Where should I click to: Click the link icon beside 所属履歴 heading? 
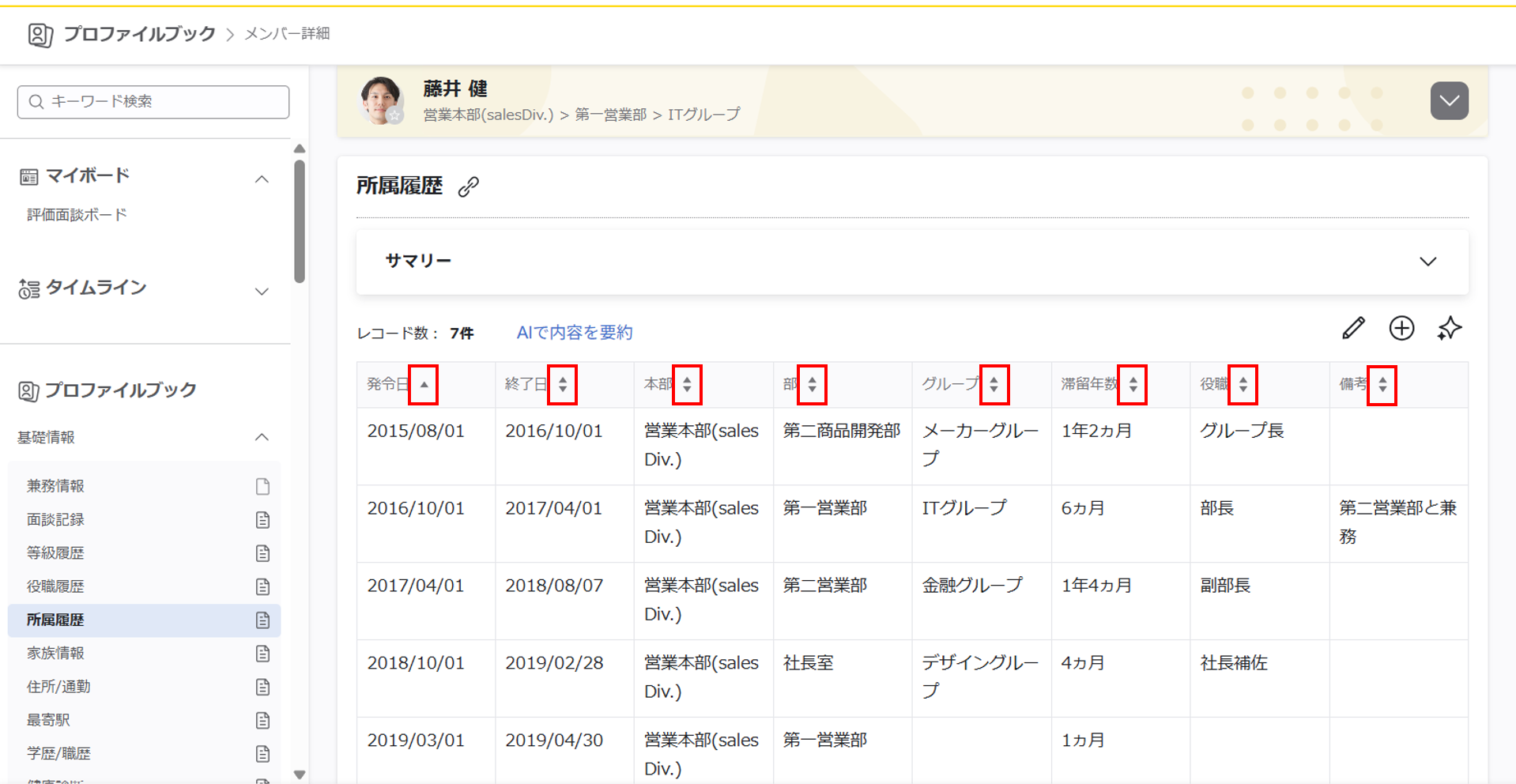coord(469,187)
